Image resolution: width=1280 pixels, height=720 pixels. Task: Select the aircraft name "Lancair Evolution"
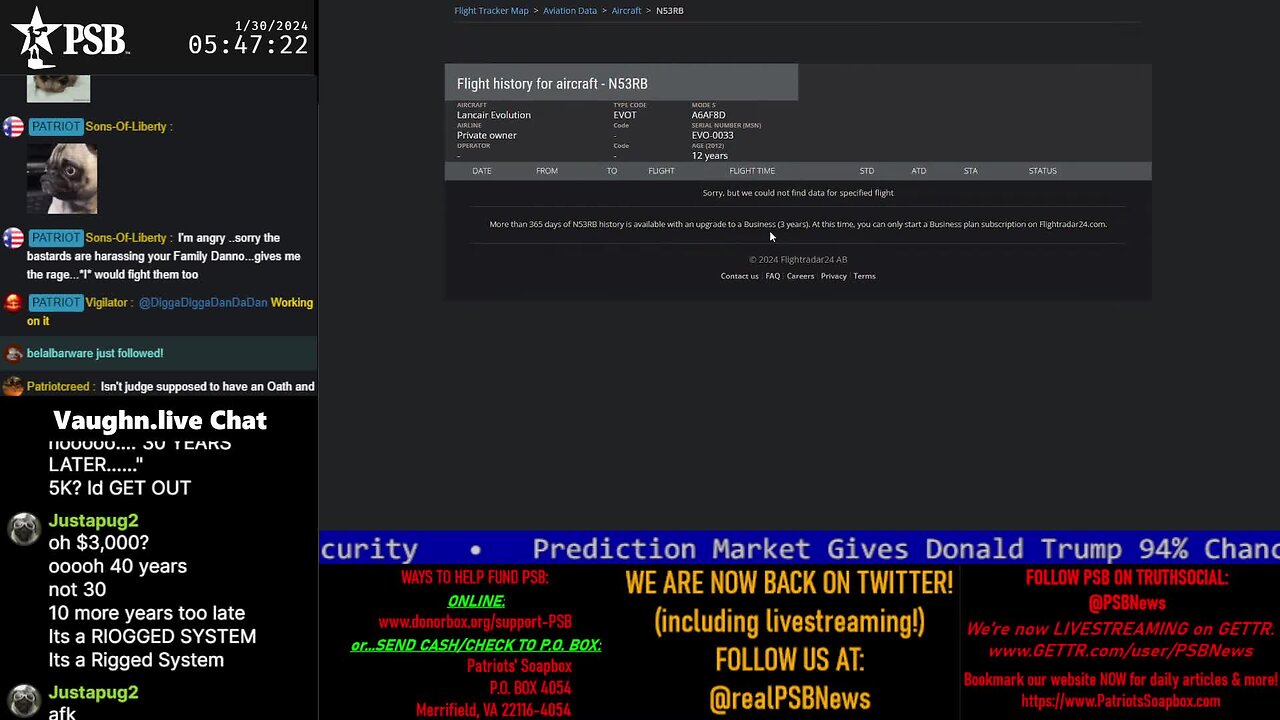pyautogui.click(x=494, y=115)
